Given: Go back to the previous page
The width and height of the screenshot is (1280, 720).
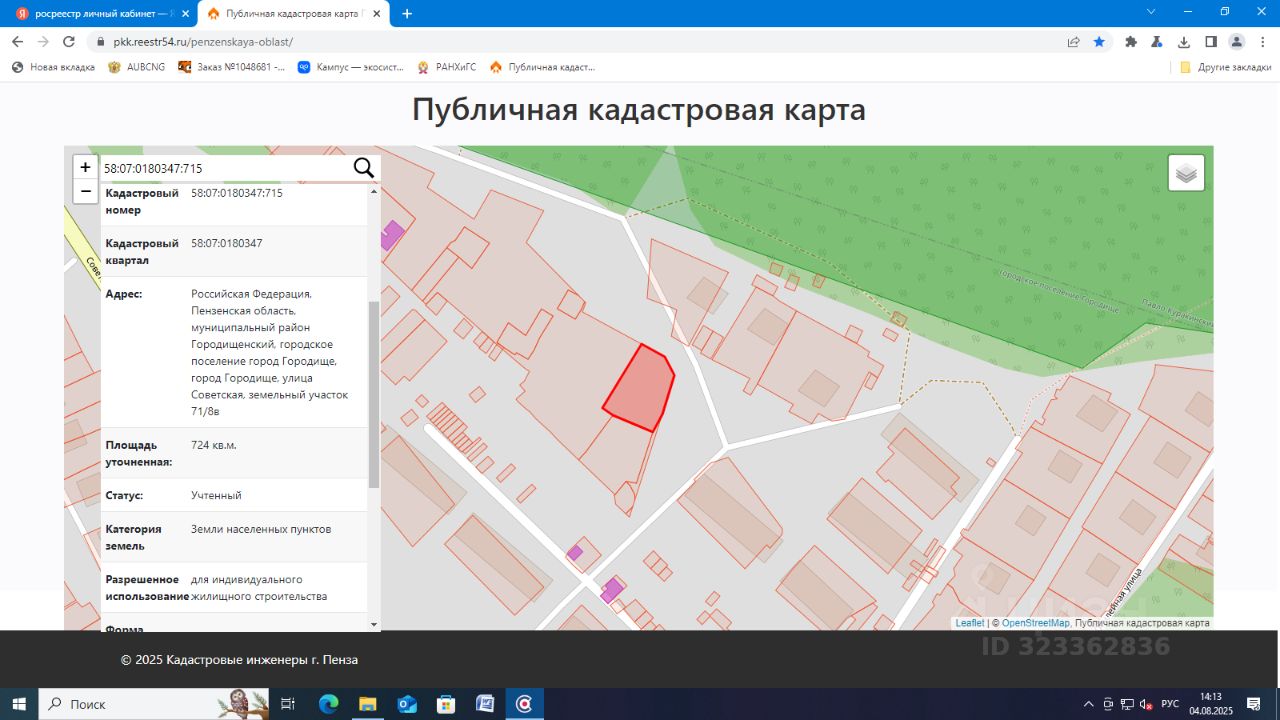Looking at the screenshot, I should click(x=17, y=42).
